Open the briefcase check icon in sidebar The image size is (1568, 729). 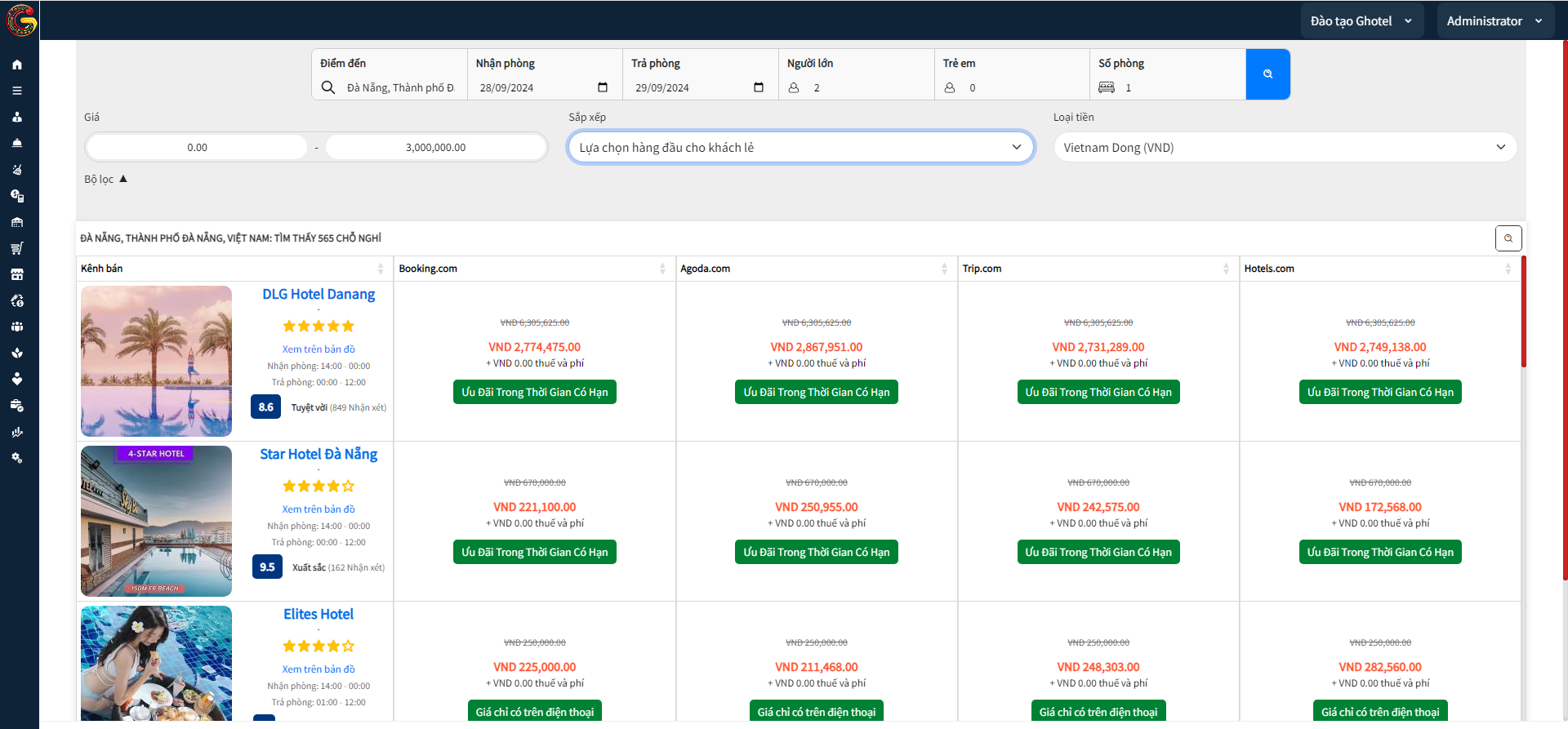pyautogui.click(x=17, y=406)
